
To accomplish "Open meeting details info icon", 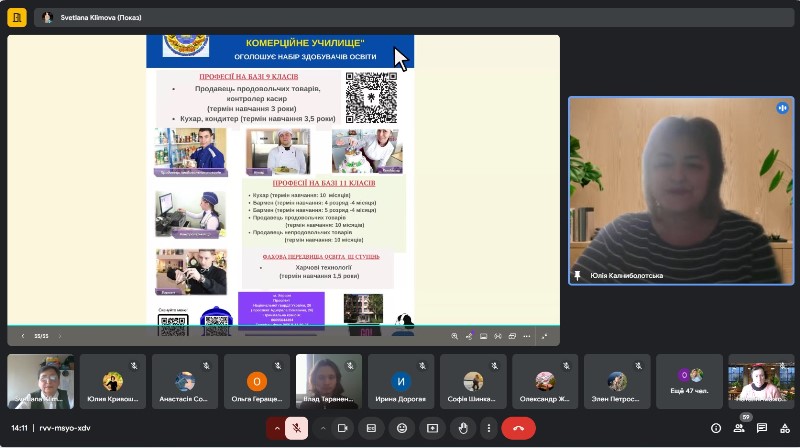I will [716, 428].
